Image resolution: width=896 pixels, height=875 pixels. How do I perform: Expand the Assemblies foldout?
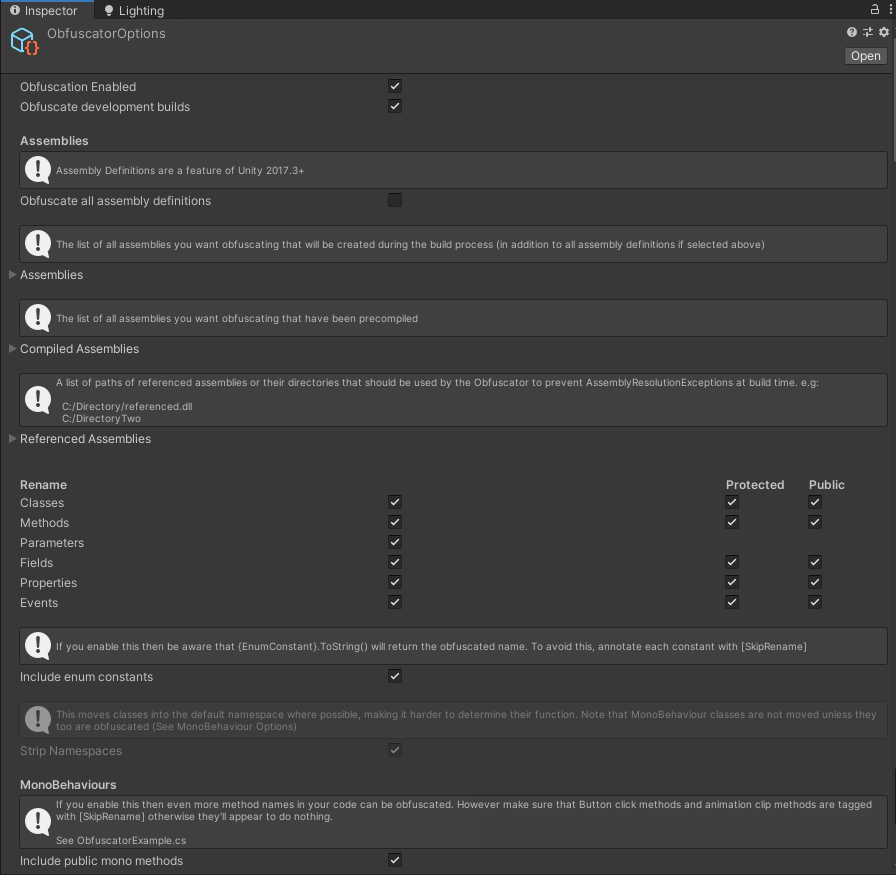pyautogui.click(x=10, y=275)
